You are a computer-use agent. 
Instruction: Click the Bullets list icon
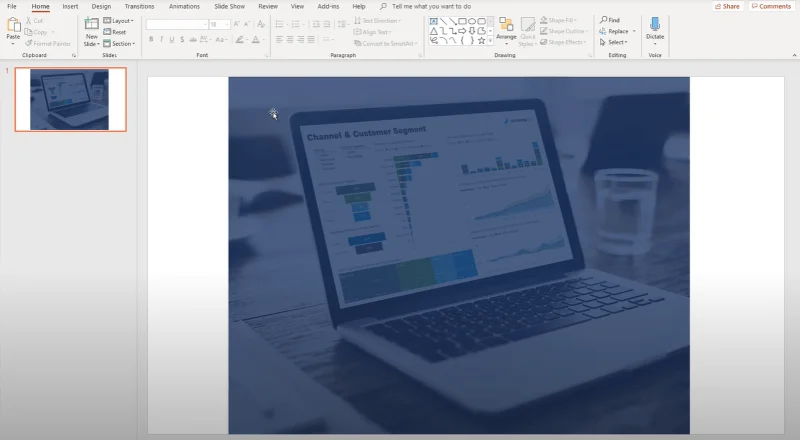pyautogui.click(x=281, y=24)
